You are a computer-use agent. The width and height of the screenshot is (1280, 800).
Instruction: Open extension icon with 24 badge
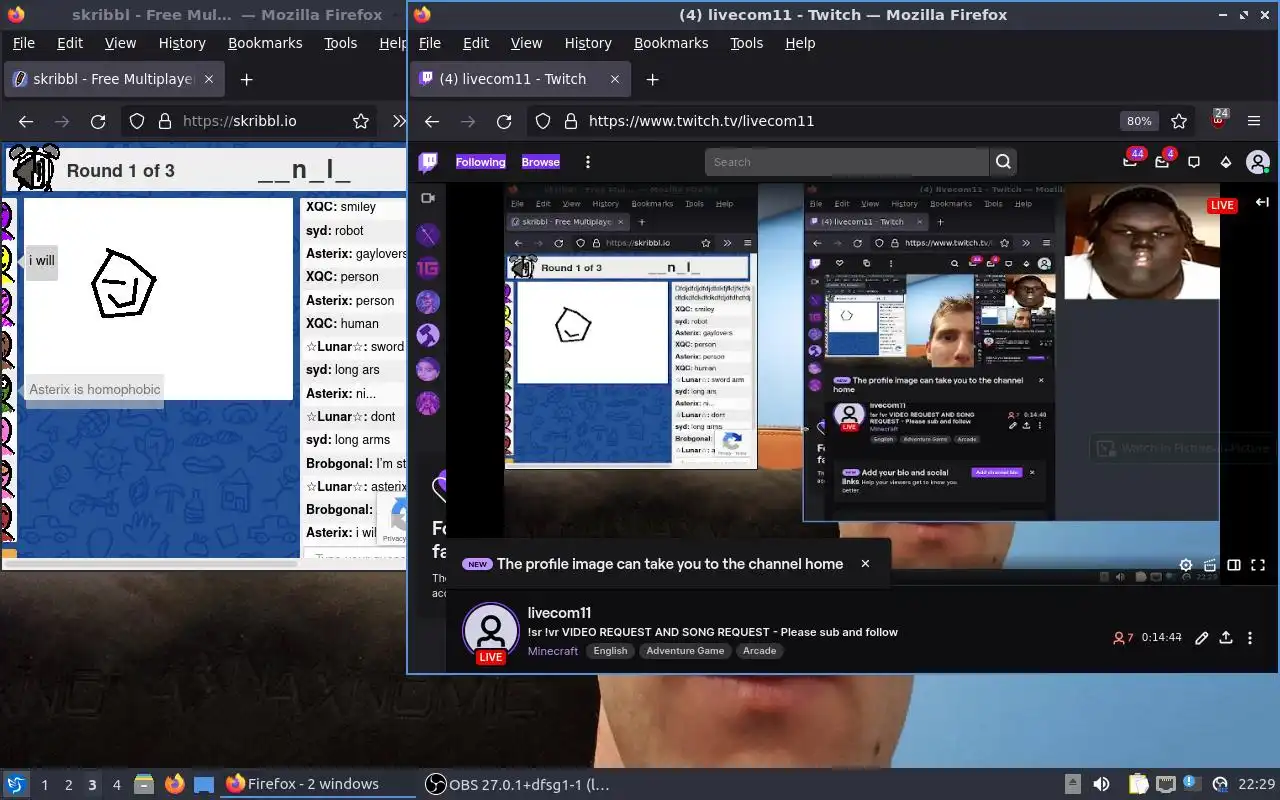1219,119
